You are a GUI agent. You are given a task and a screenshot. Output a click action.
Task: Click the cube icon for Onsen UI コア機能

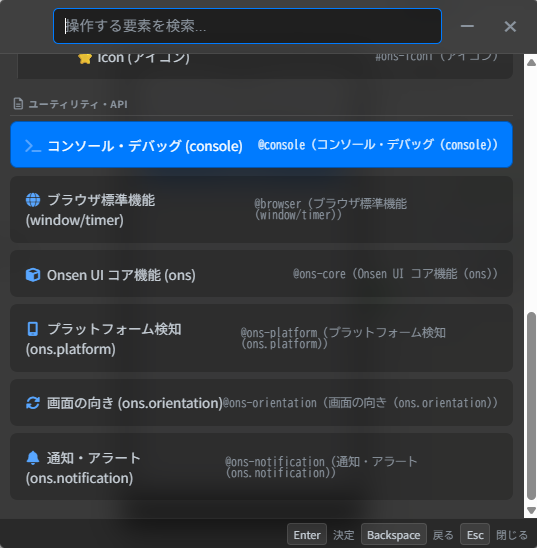33,275
